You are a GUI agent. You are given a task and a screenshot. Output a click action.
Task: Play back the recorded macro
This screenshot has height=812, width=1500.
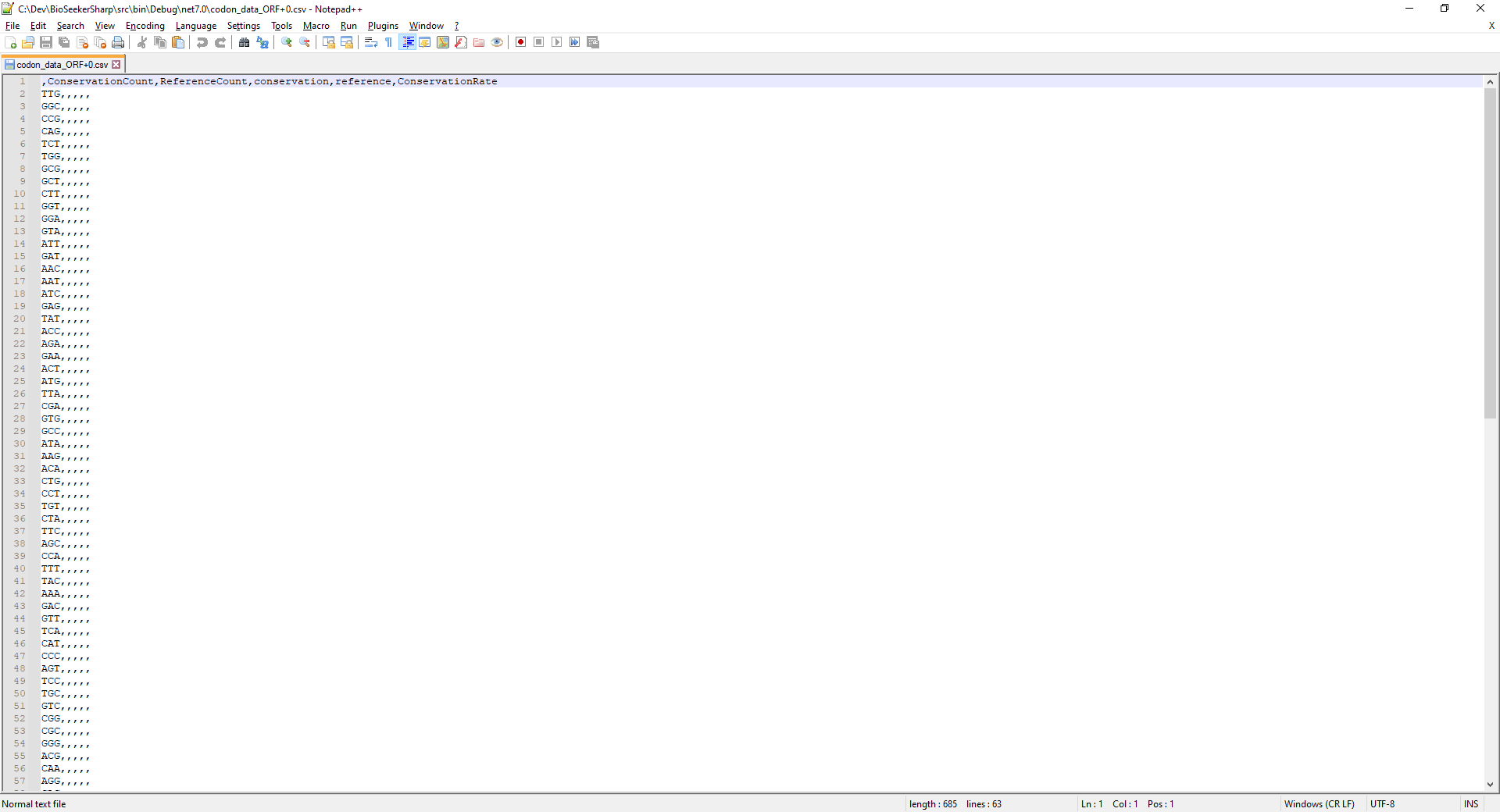(557, 42)
